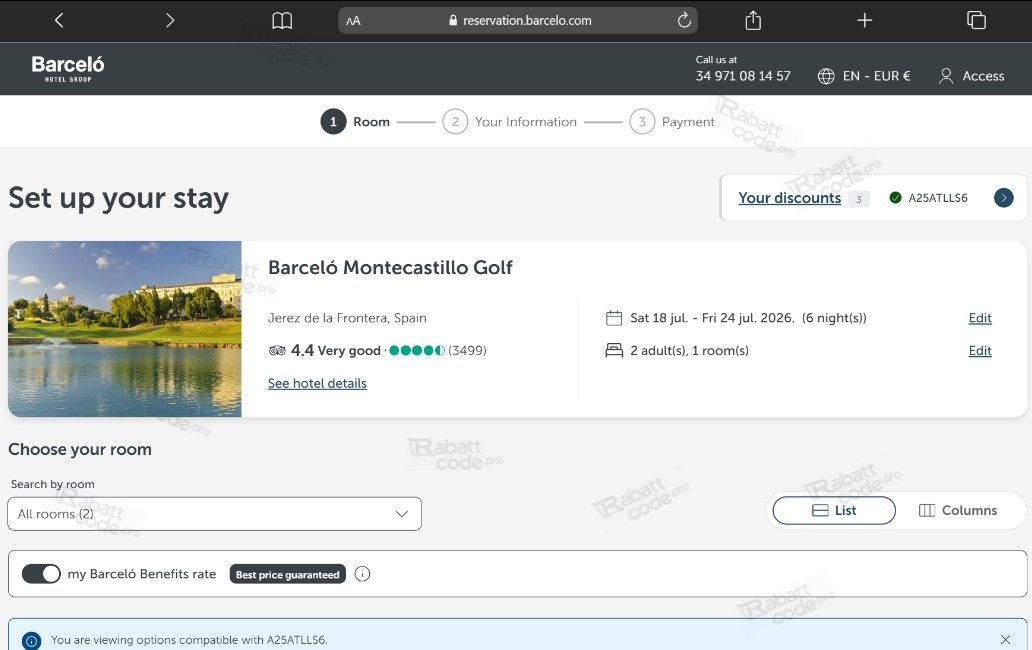Click the bed icon beside guests and rooms
Screen dimensions: 1032x650
click(x=614, y=351)
